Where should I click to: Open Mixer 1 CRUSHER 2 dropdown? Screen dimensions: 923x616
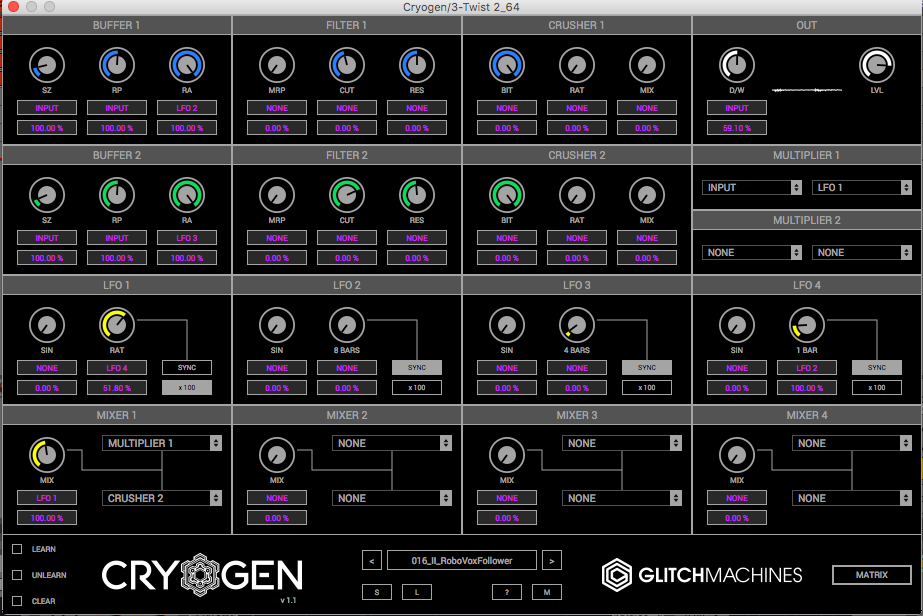(x=162, y=498)
